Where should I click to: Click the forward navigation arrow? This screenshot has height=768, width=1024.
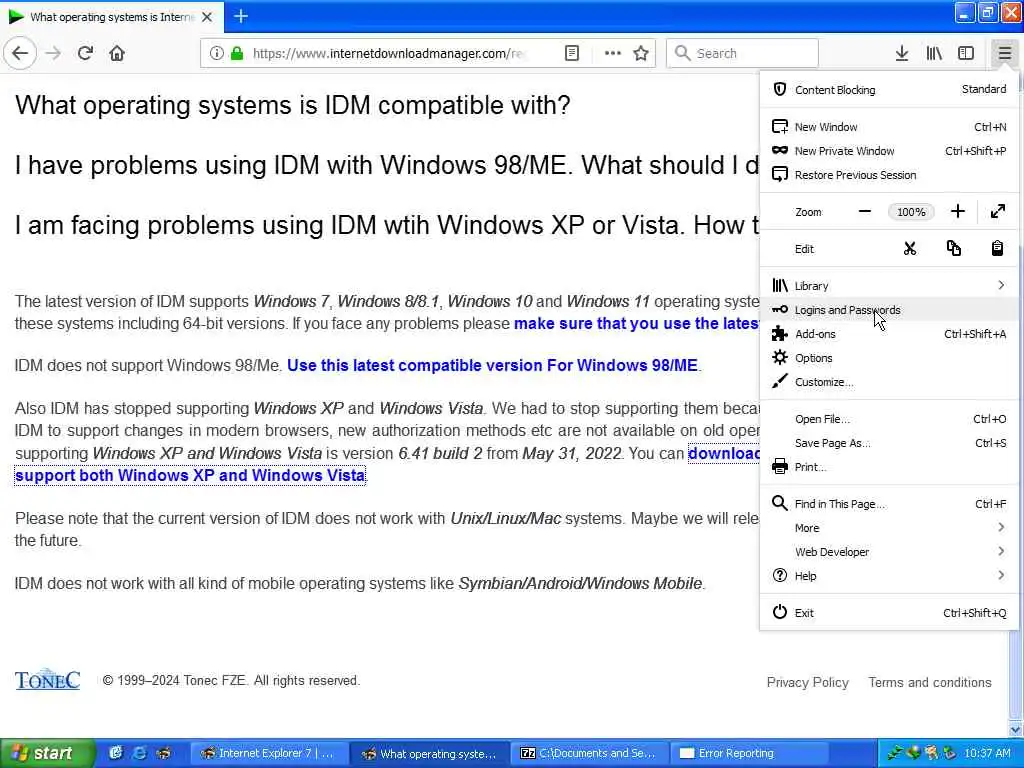tap(54, 53)
